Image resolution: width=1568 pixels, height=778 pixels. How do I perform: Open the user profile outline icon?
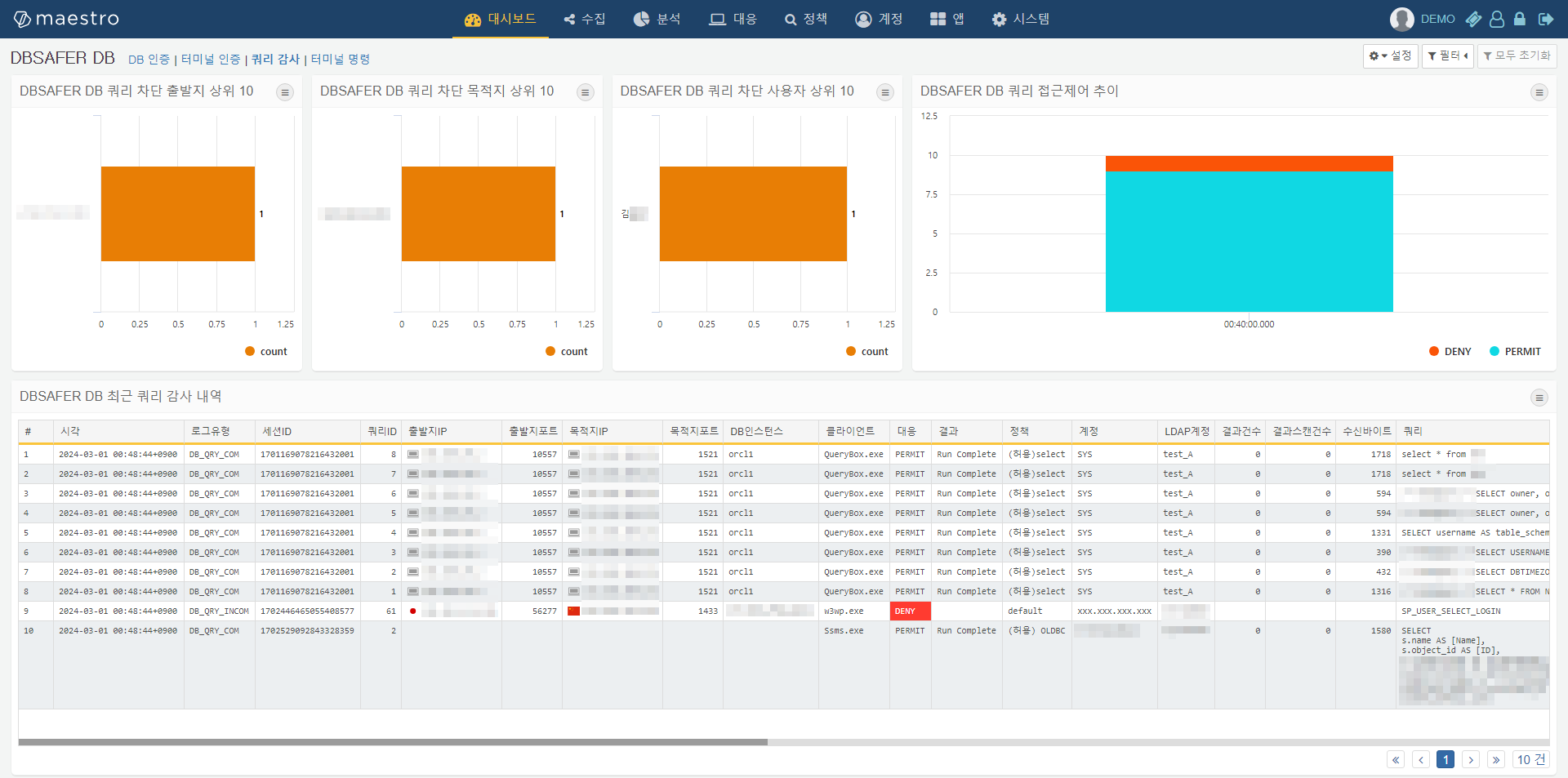[x=1497, y=19]
